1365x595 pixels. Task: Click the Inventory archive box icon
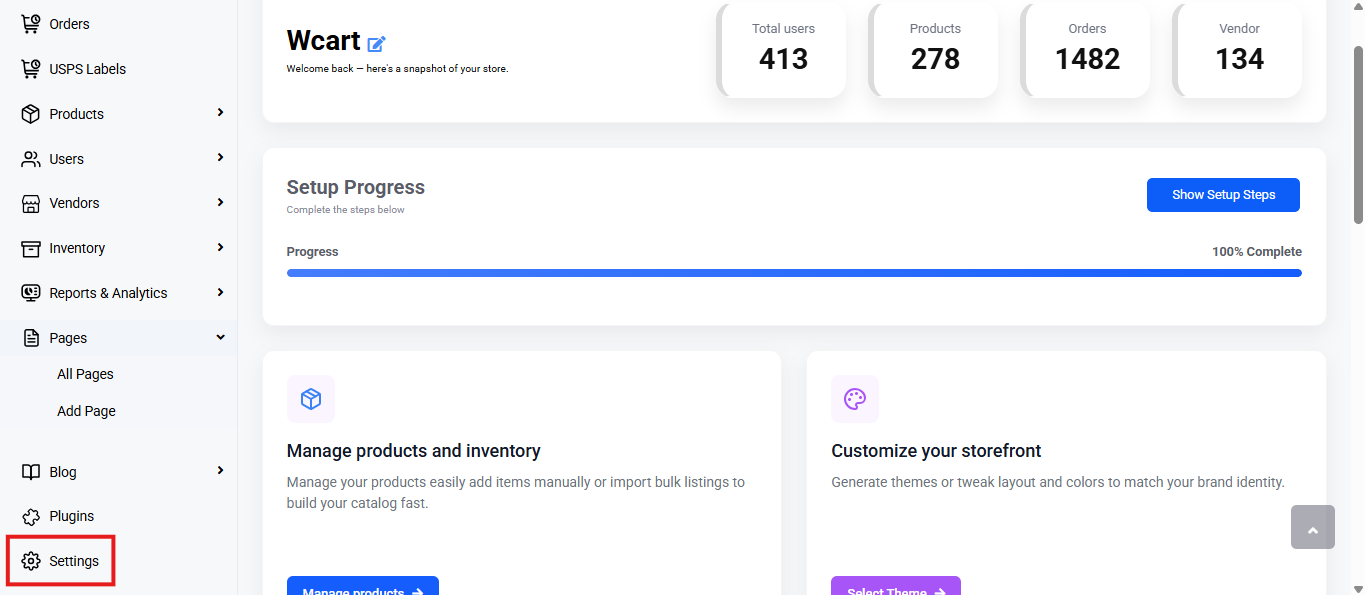coord(31,248)
